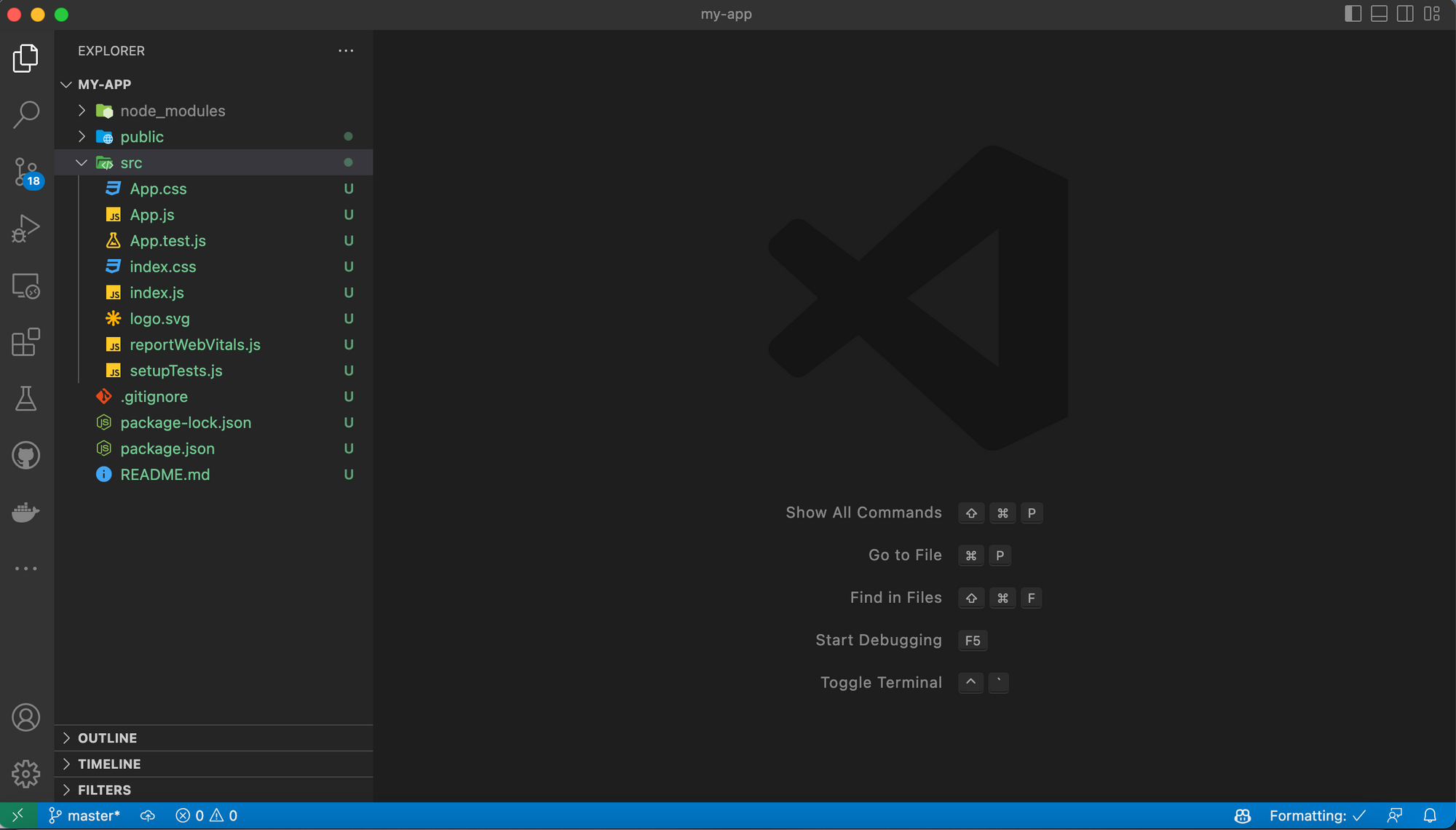The height and width of the screenshot is (830, 1456).
Task: Open the Search view in activity bar
Action: tap(26, 114)
